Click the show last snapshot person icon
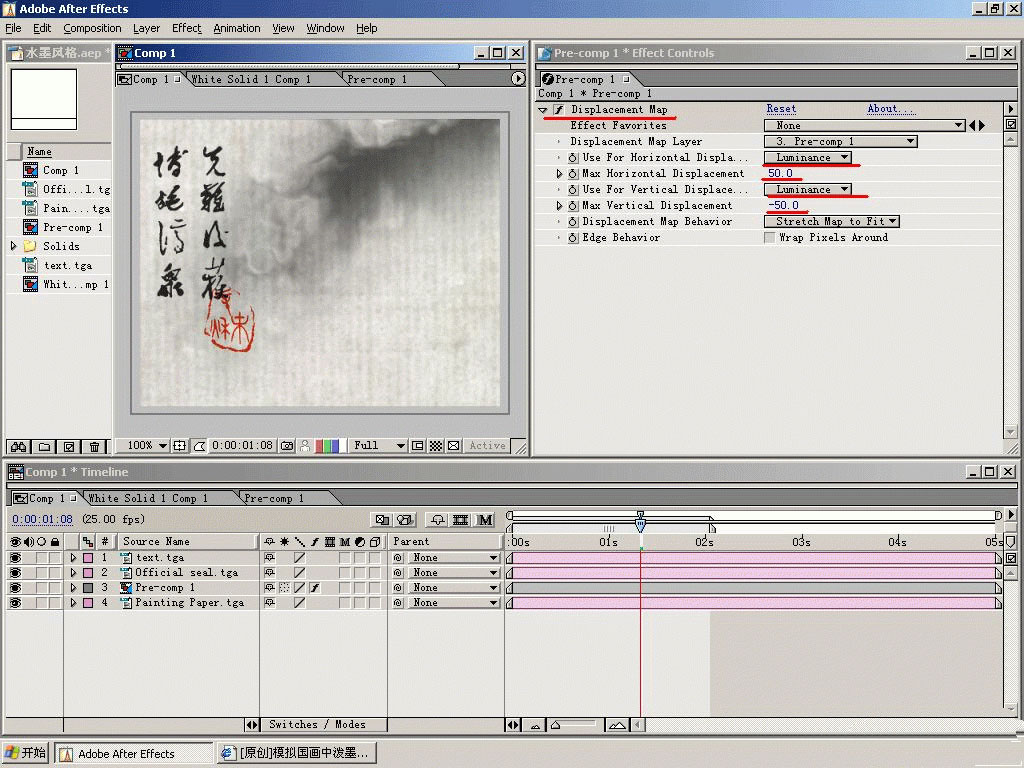Image resolution: width=1024 pixels, height=768 pixels. tap(304, 446)
